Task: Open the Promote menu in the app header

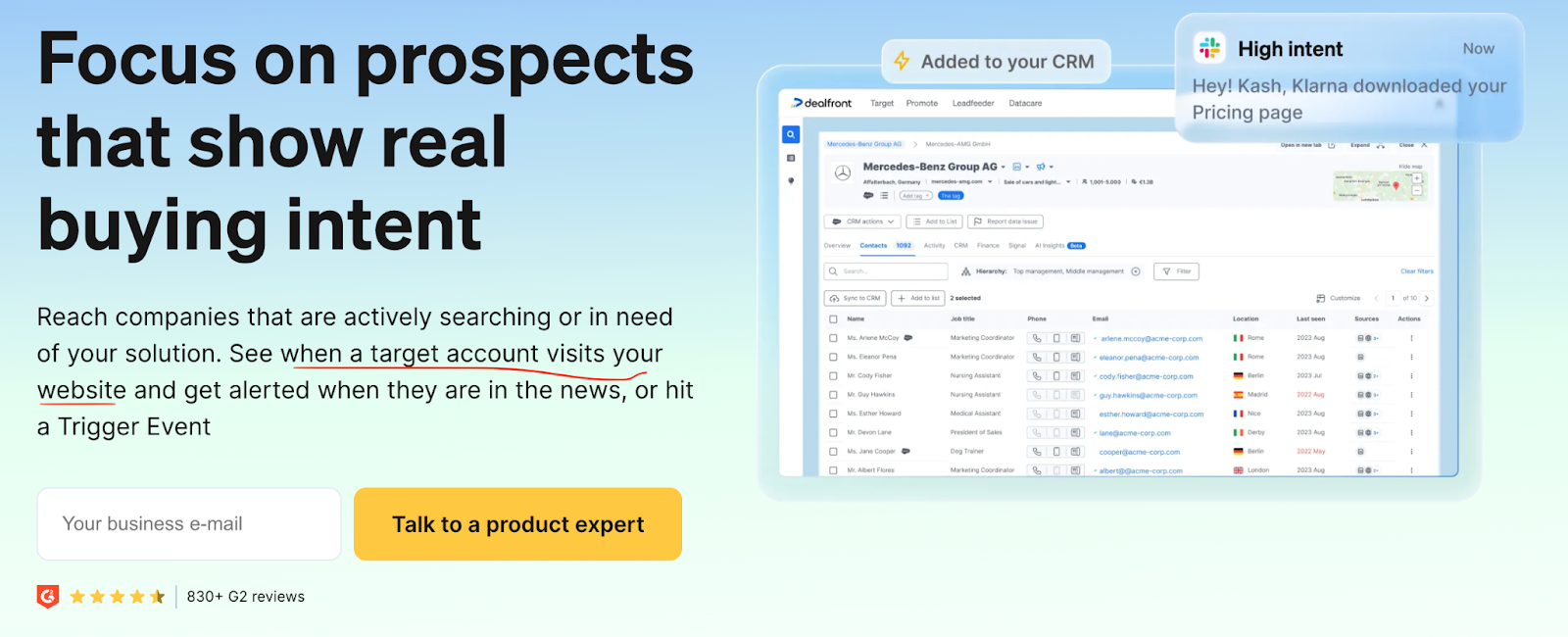Action: pos(922,103)
